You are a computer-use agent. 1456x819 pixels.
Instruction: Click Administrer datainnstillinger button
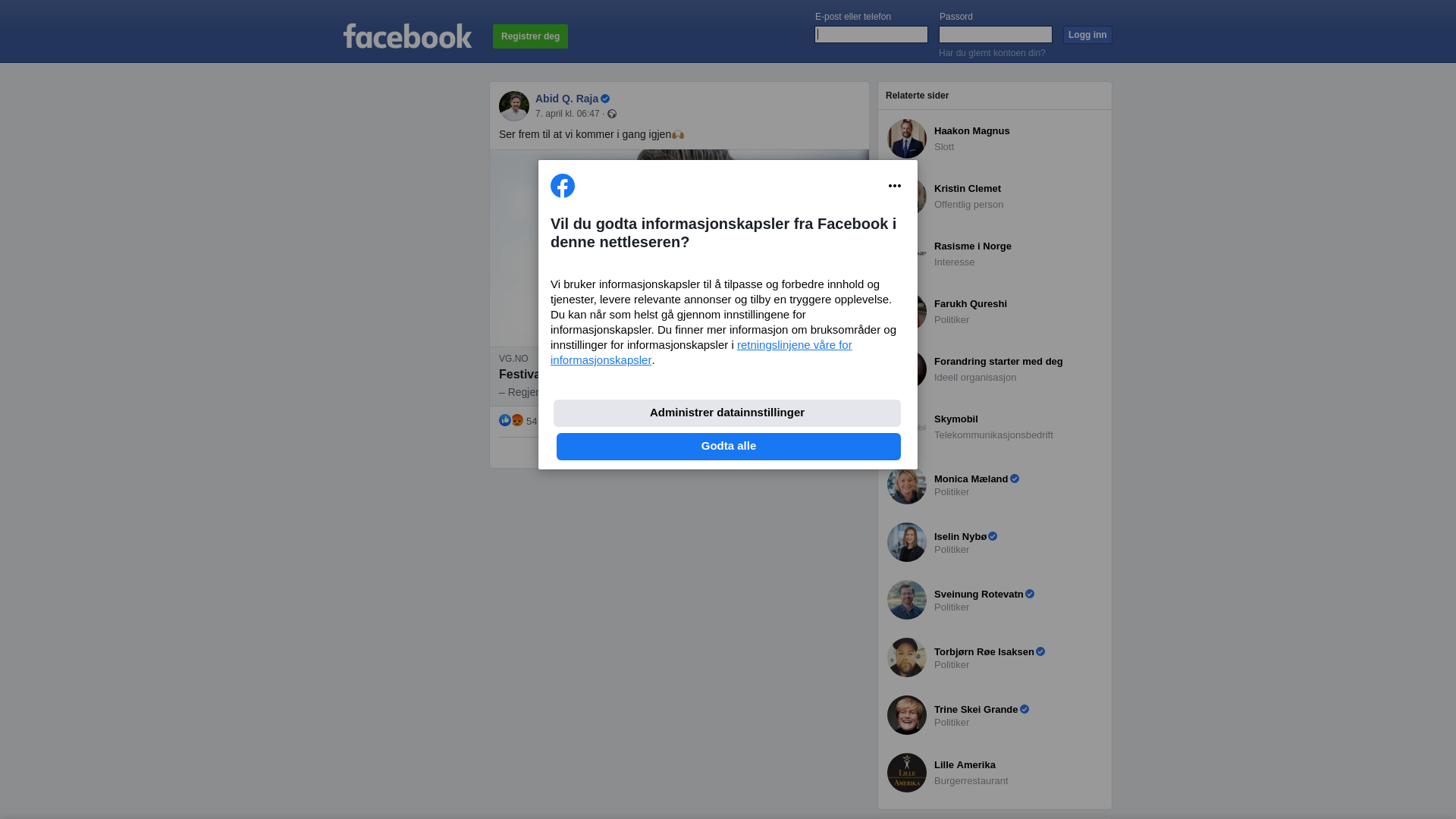pos(727,413)
